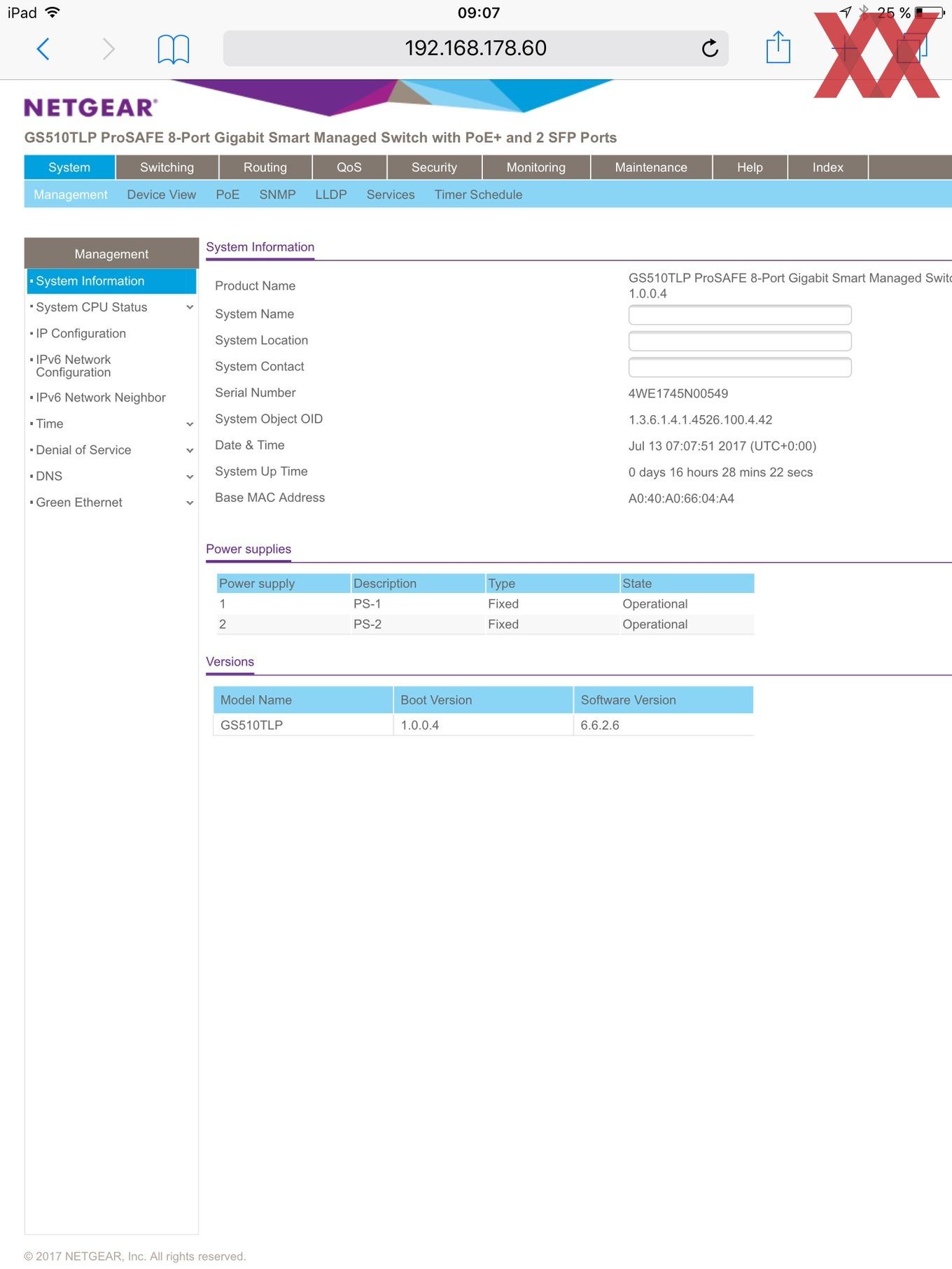
Task: Click the Management sidebar header
Action: coord(111,253)
